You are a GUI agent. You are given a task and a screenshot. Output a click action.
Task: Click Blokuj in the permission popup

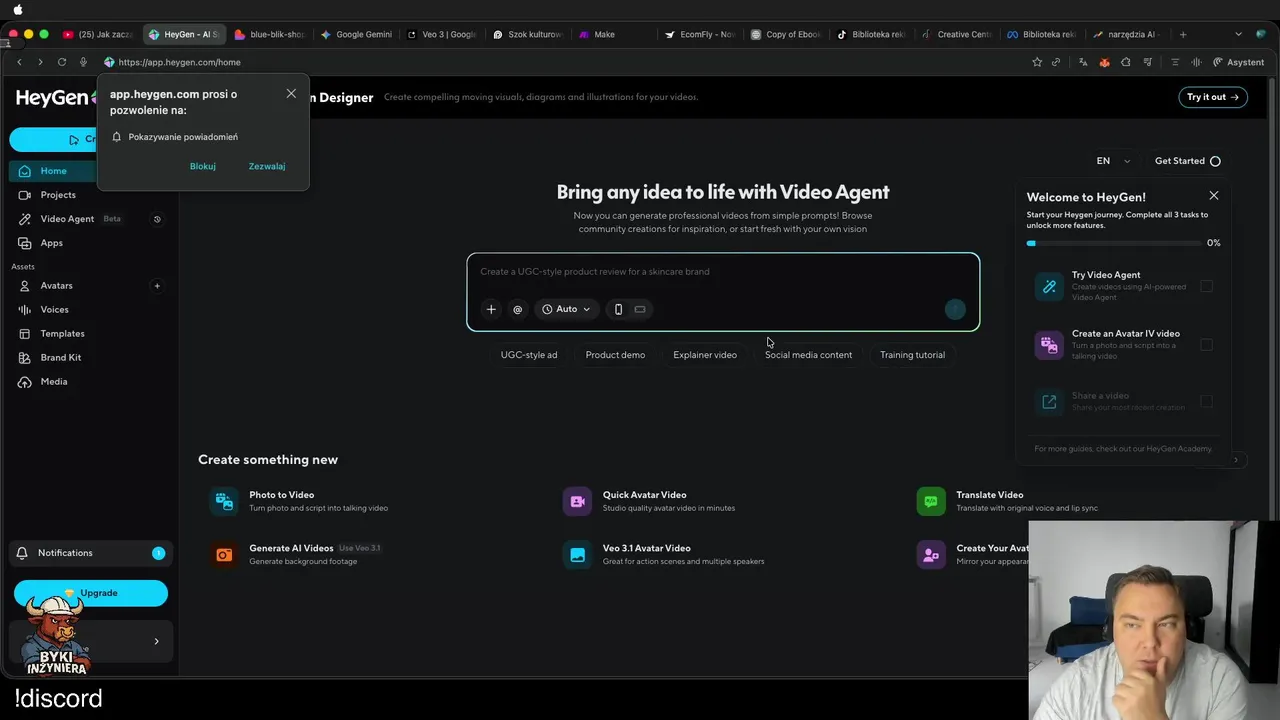(203, 166)
